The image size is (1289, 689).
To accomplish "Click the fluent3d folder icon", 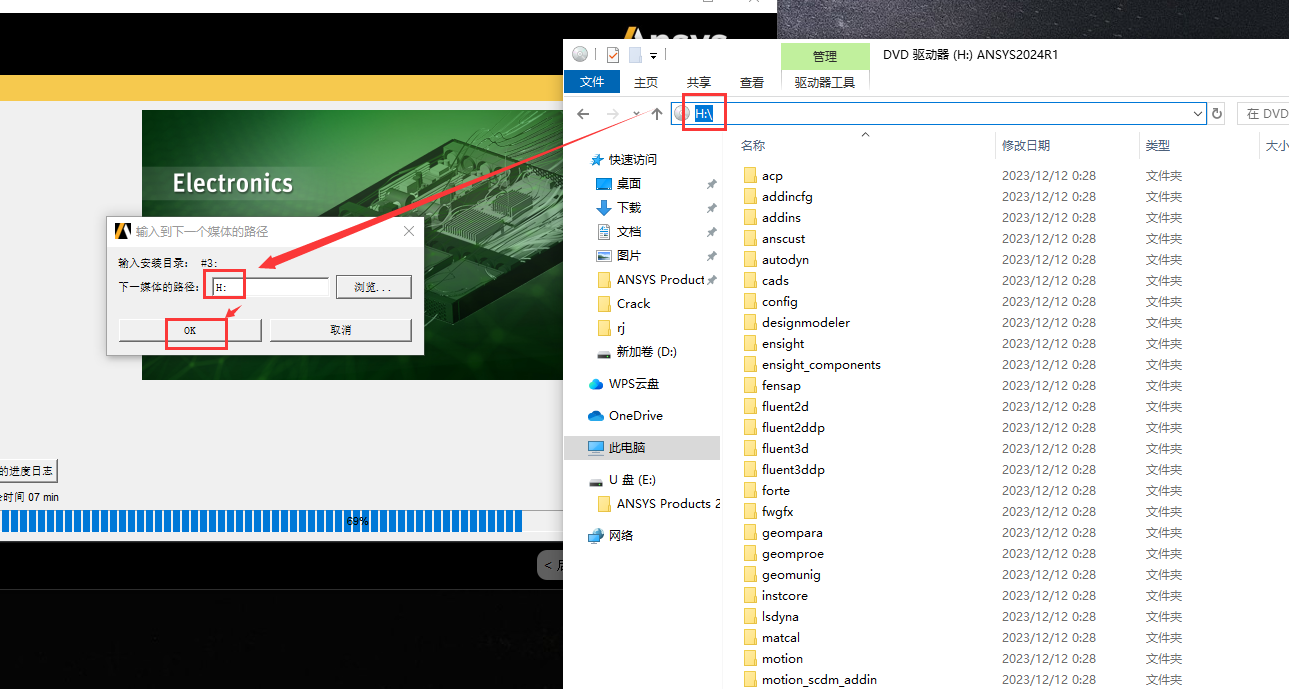I will coord(751,449).
